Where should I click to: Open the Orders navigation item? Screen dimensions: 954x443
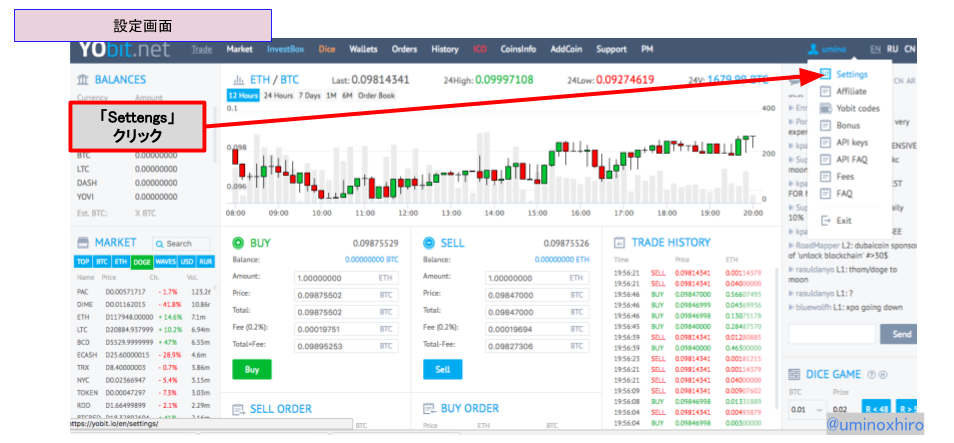click(405, 49)
